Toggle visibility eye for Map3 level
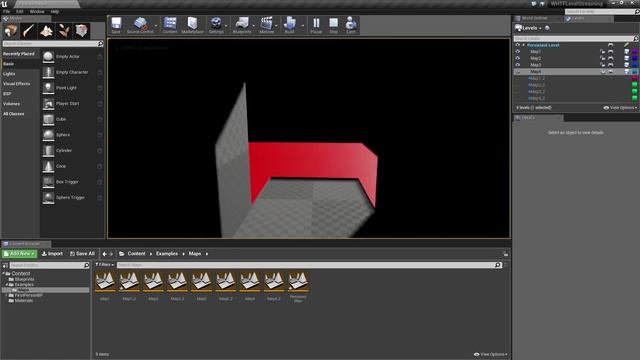The image size is (640, 360). 518,65
